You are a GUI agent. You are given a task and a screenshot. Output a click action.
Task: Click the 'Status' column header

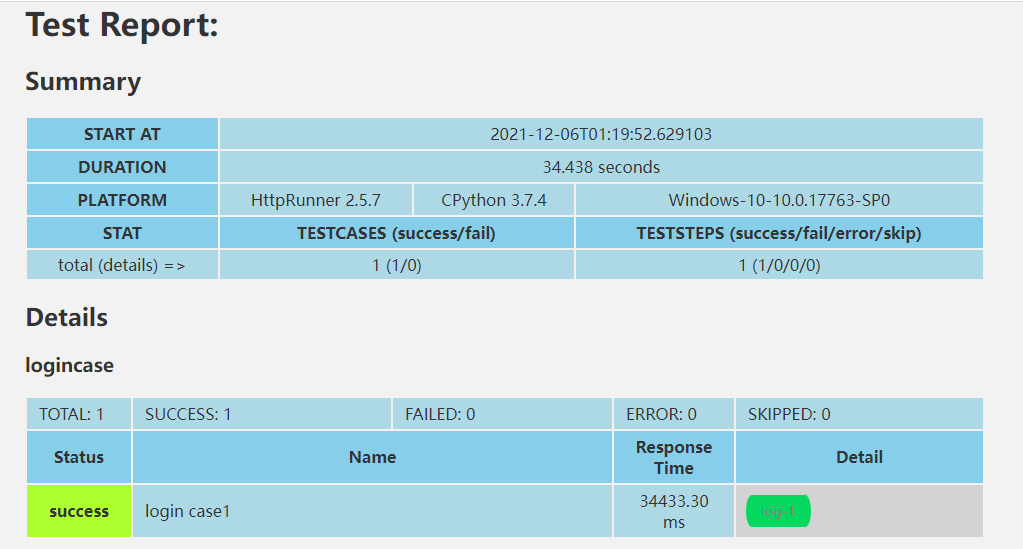tap(79, 457)
